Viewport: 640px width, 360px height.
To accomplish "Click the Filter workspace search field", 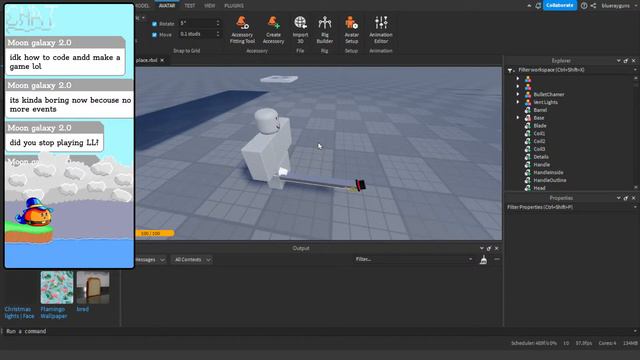I will (x=573, y=70).
